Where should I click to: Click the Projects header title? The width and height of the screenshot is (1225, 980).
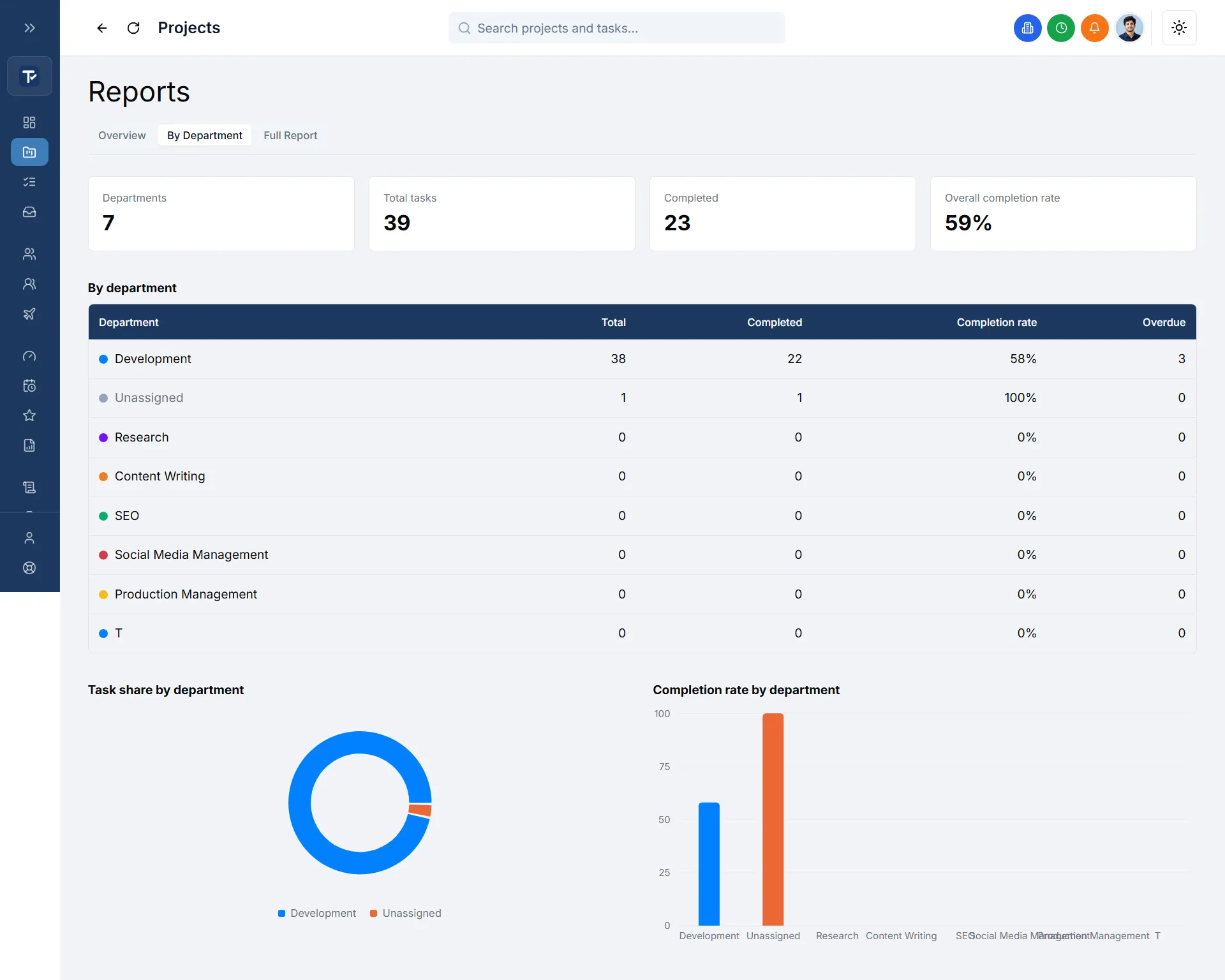[x=189, y=28]
